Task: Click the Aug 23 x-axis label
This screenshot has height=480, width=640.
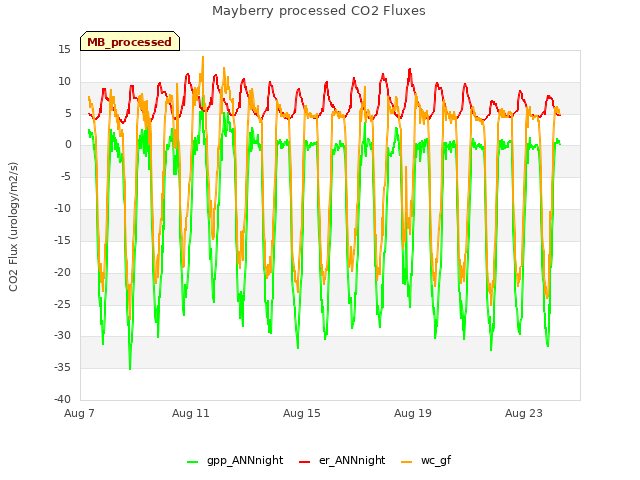Action: pyautogui.click(x=524, y=413)
